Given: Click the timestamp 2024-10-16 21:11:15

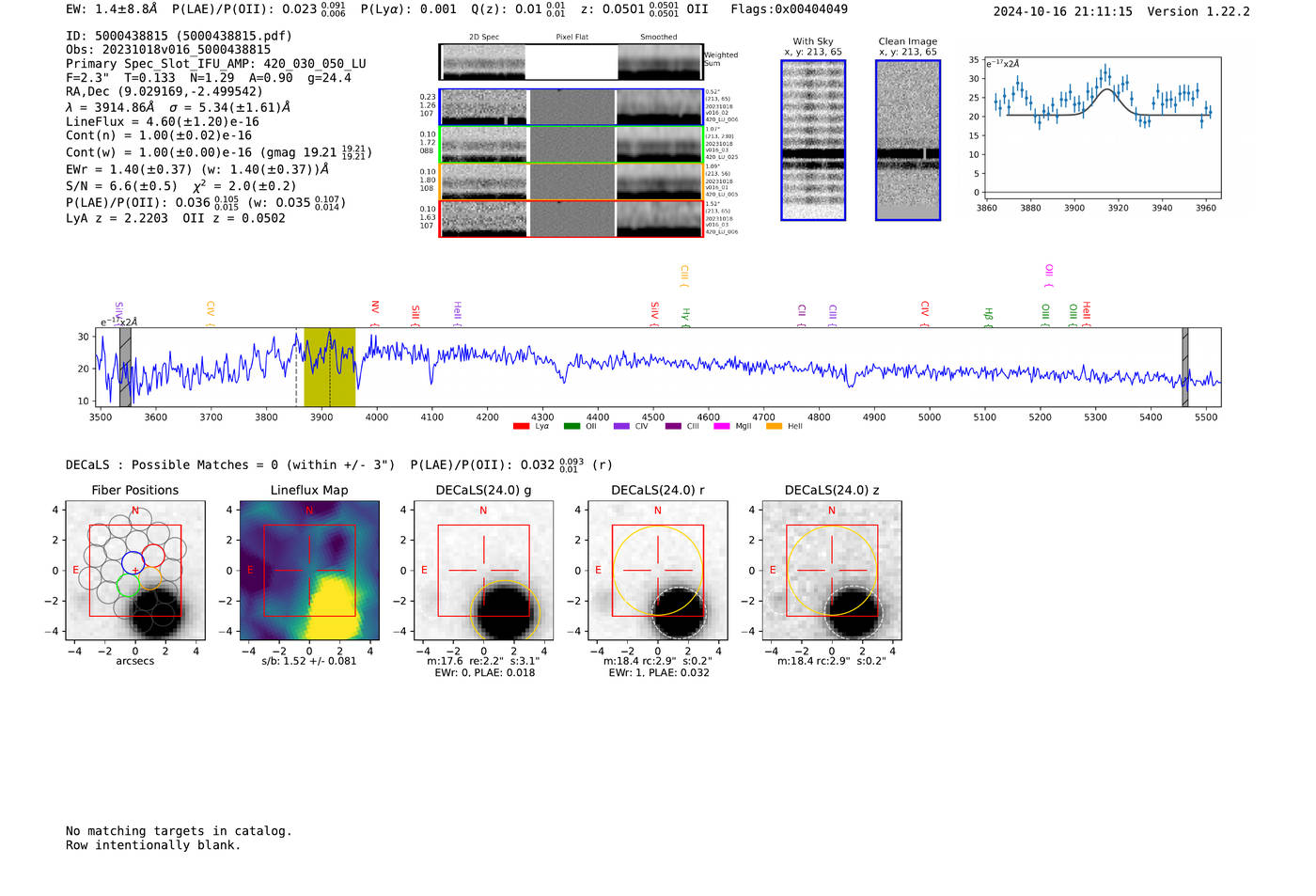Looking at the screenshot, I should tap(1062, 12).
